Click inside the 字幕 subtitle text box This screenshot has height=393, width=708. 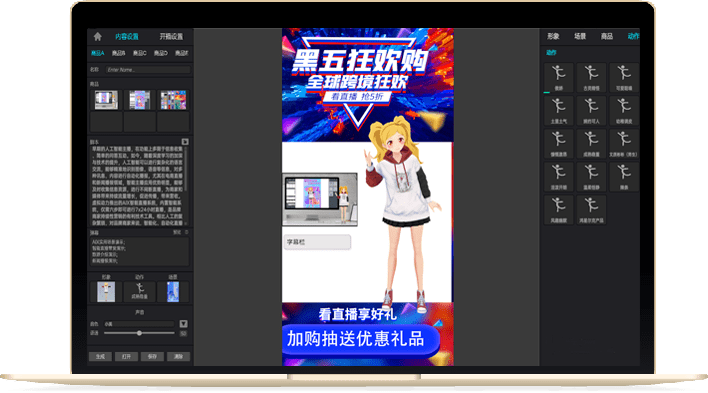(139, 252)
